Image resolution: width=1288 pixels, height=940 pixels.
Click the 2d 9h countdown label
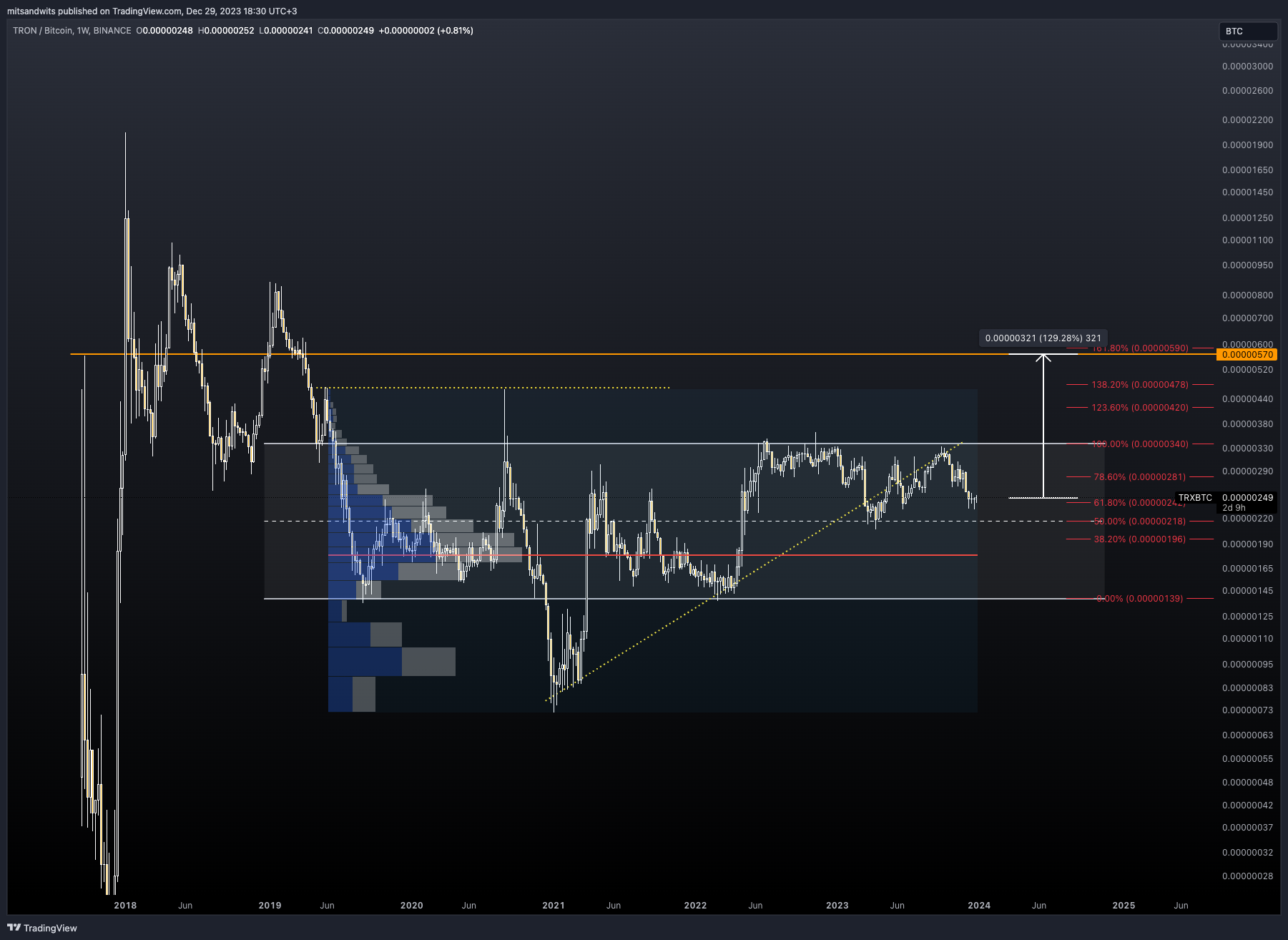(1234, 508)
